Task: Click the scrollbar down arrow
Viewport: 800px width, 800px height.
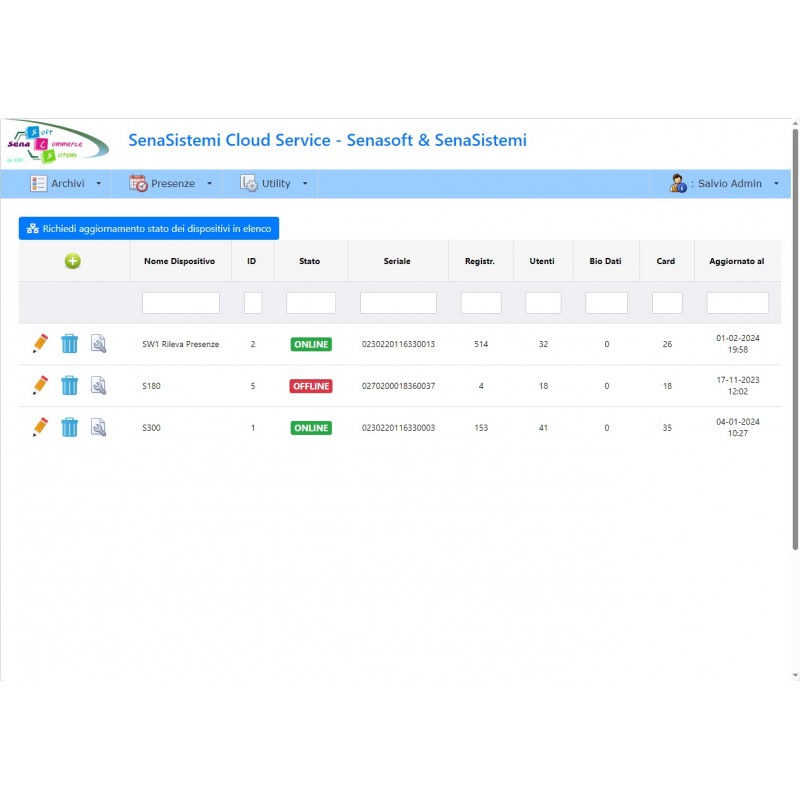Action: (795, 676)
